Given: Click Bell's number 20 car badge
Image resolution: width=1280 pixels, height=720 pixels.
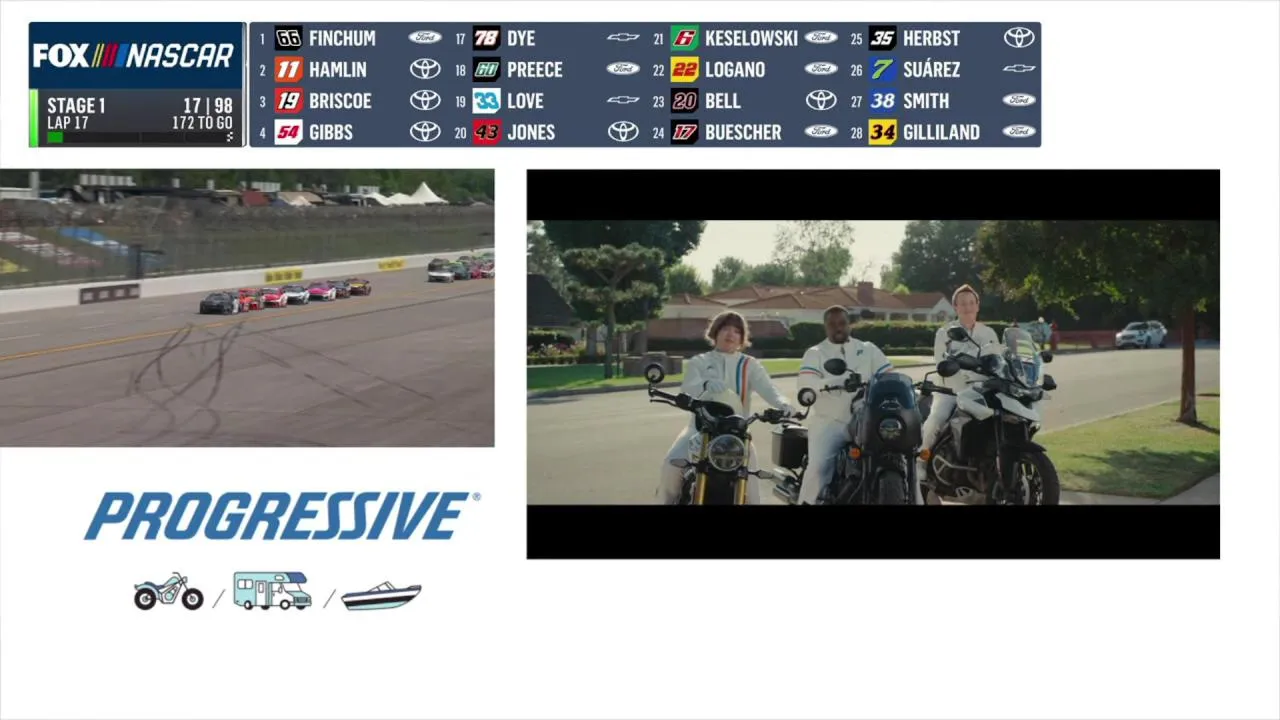Looking at the screenshot, I should coord(684,100).
